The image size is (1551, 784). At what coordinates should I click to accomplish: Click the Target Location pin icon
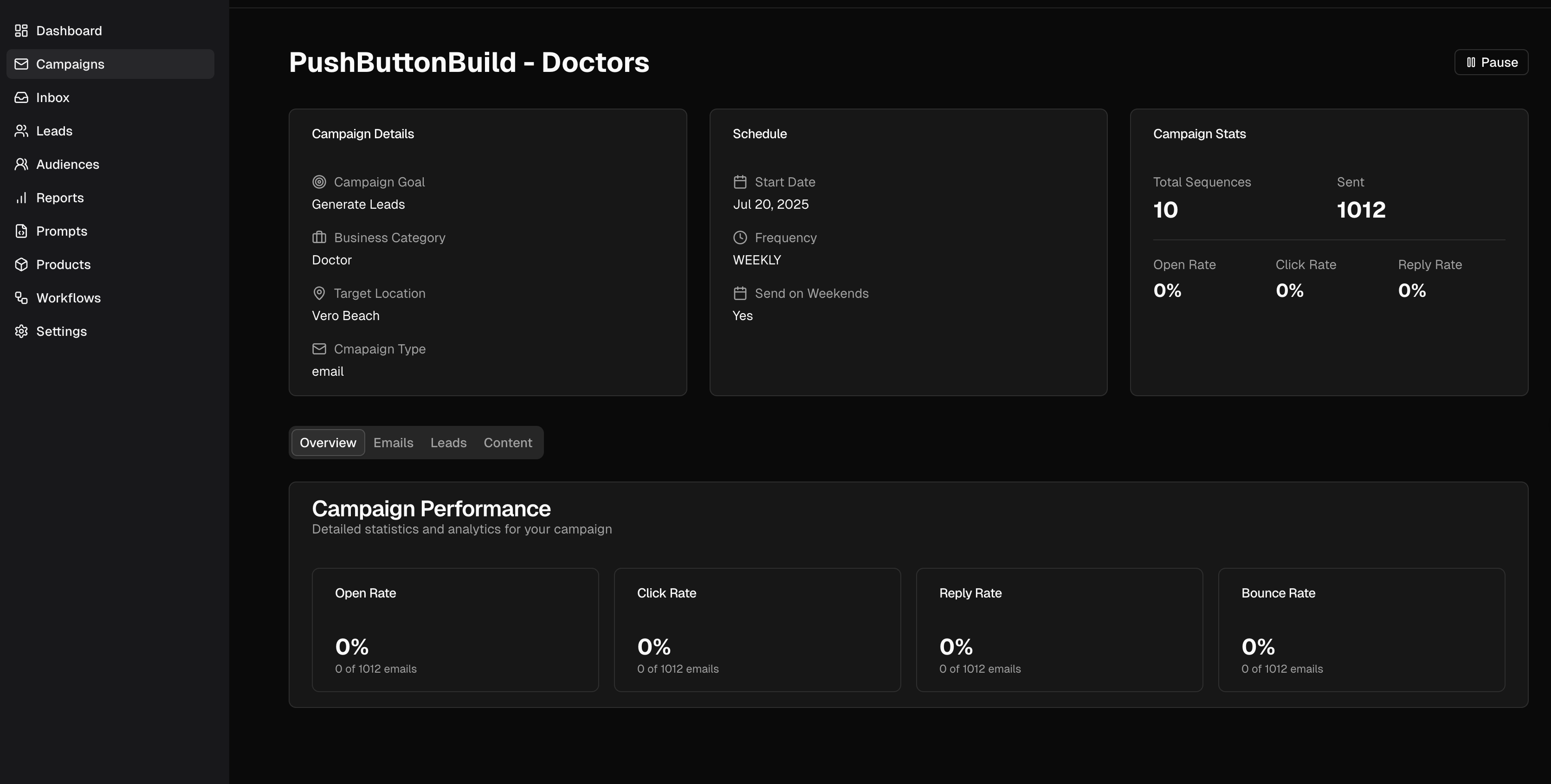(x=319, y=293)
